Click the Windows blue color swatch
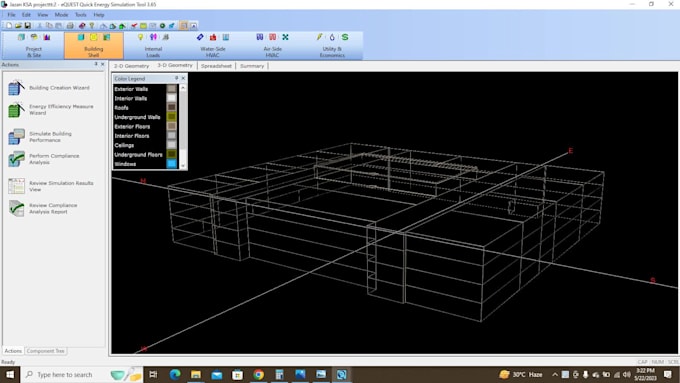 [x=172, y=164]
